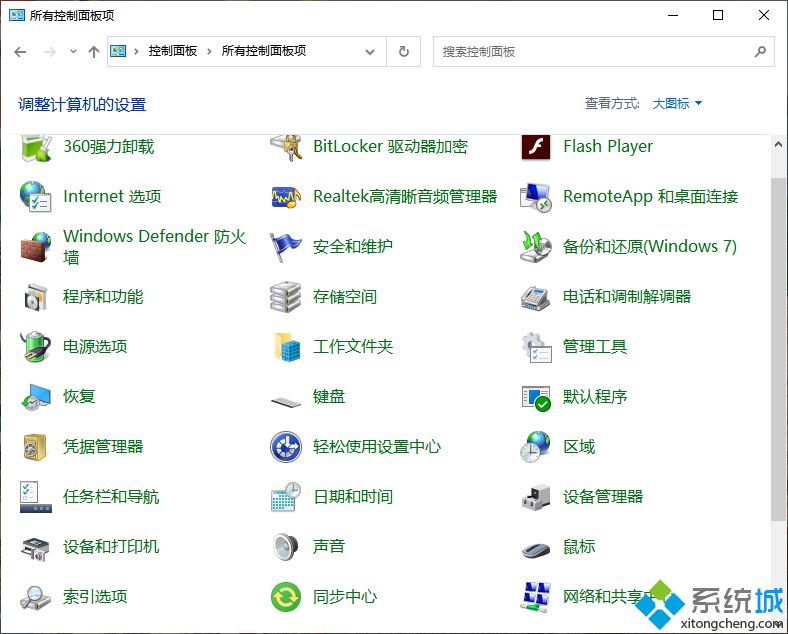
Task: Open the 日期和时间 text link
Action: (353, 497)
